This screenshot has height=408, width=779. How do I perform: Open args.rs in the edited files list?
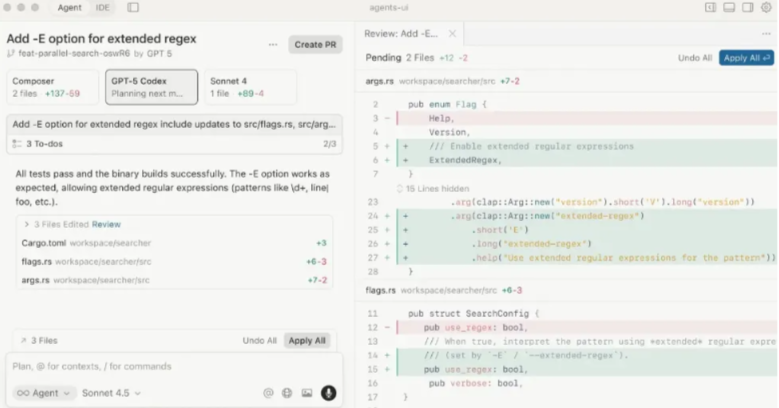(174, 280)
